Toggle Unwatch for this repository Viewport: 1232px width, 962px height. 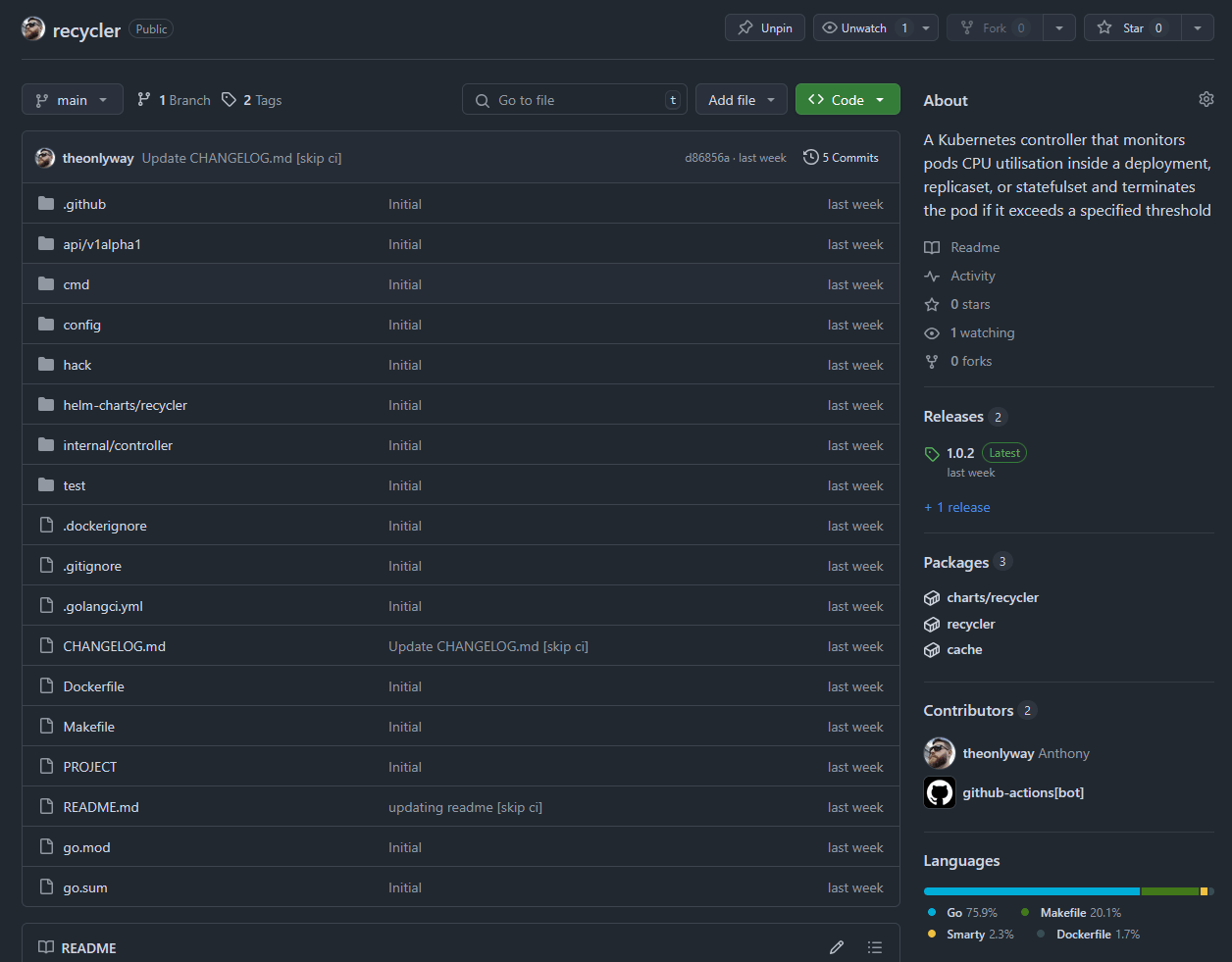(x=863, y=27)
